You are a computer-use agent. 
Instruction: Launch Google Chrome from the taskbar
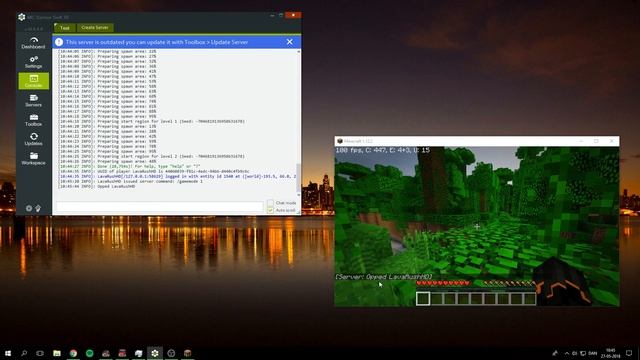tap(73, 353)
